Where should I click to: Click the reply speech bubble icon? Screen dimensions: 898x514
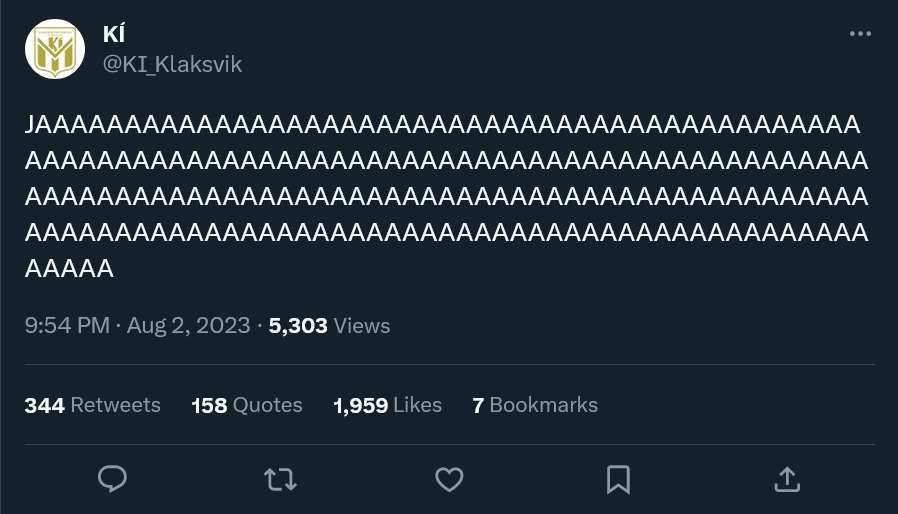point(112,479)
